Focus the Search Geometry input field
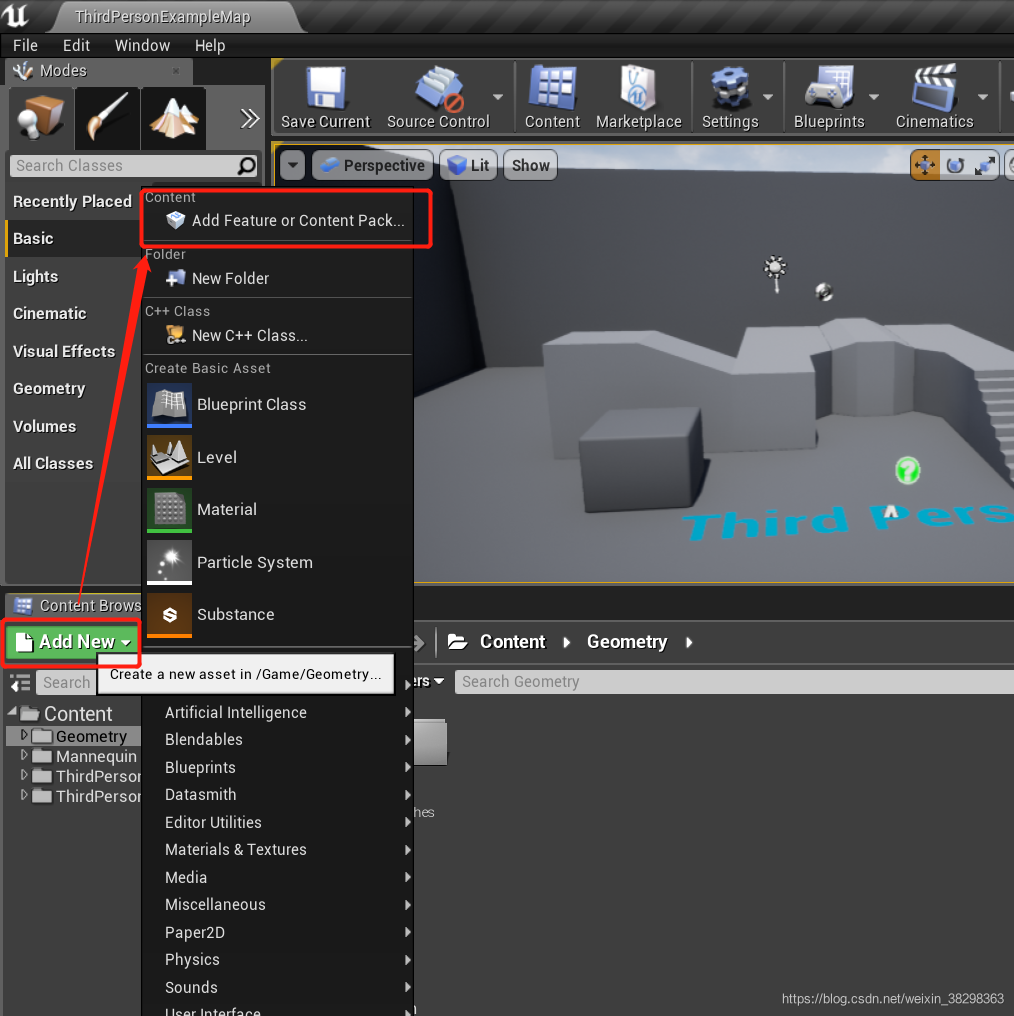1014x1016 pixels. (x=734, y=682)
